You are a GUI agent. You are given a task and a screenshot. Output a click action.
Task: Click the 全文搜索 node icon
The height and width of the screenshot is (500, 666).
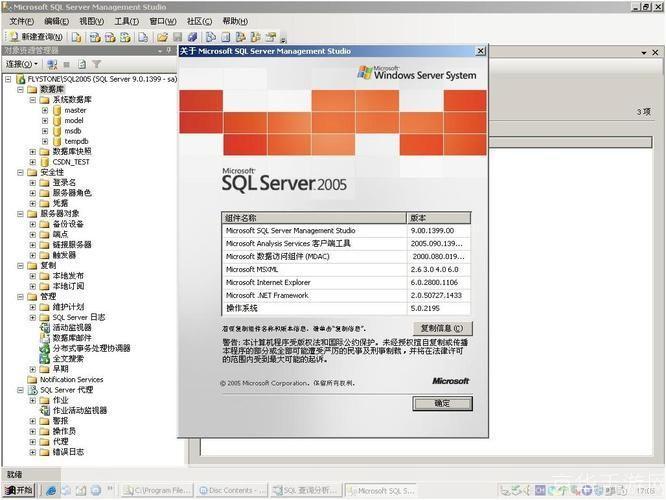click(45, 358)
